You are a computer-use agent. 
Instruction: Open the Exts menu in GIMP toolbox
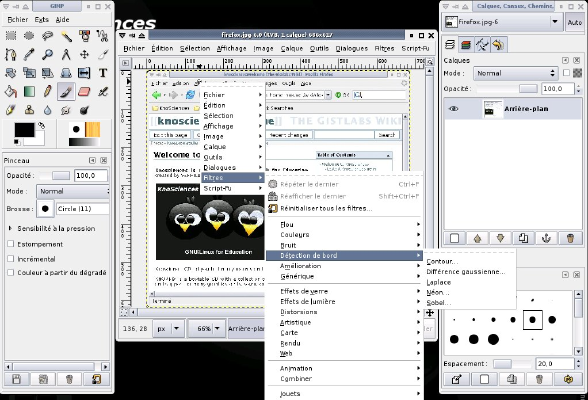click(x=42, y=19)
